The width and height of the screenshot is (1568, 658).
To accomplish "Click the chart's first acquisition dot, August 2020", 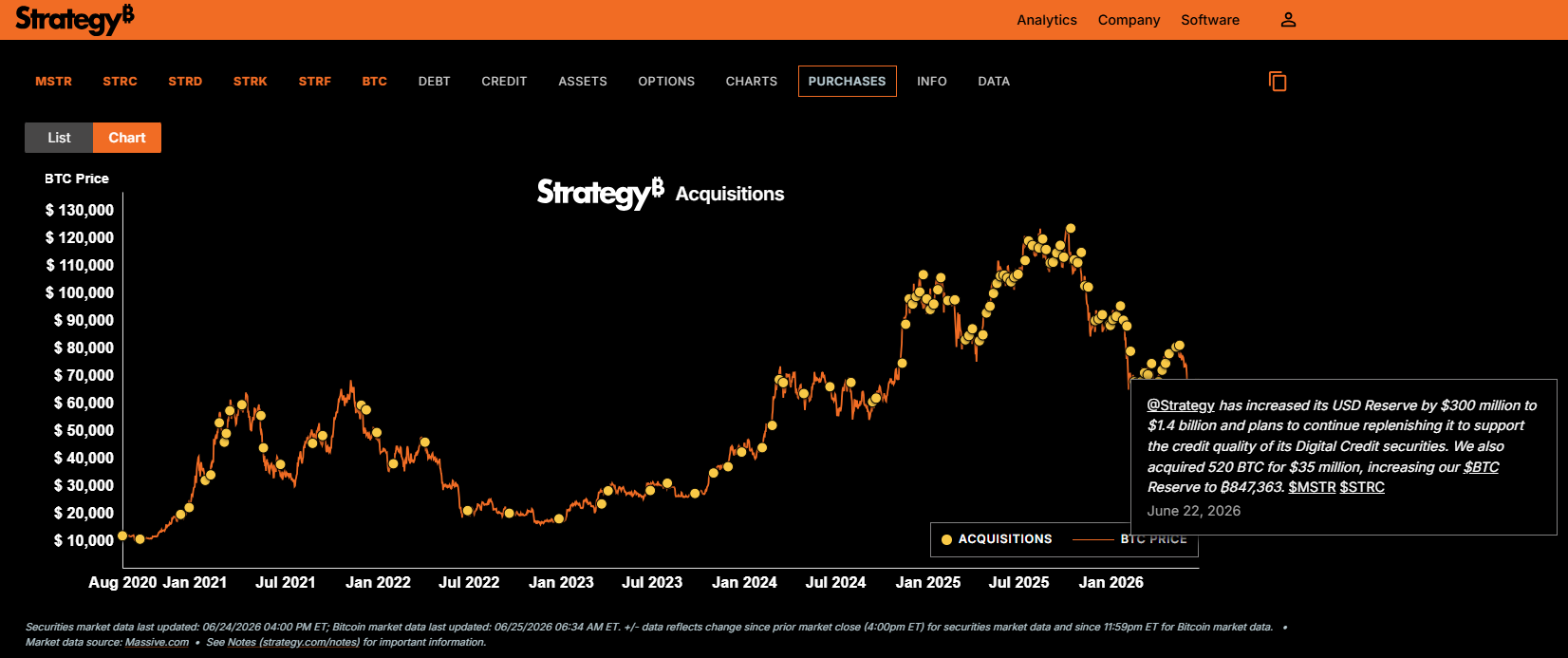I will 122,536.
